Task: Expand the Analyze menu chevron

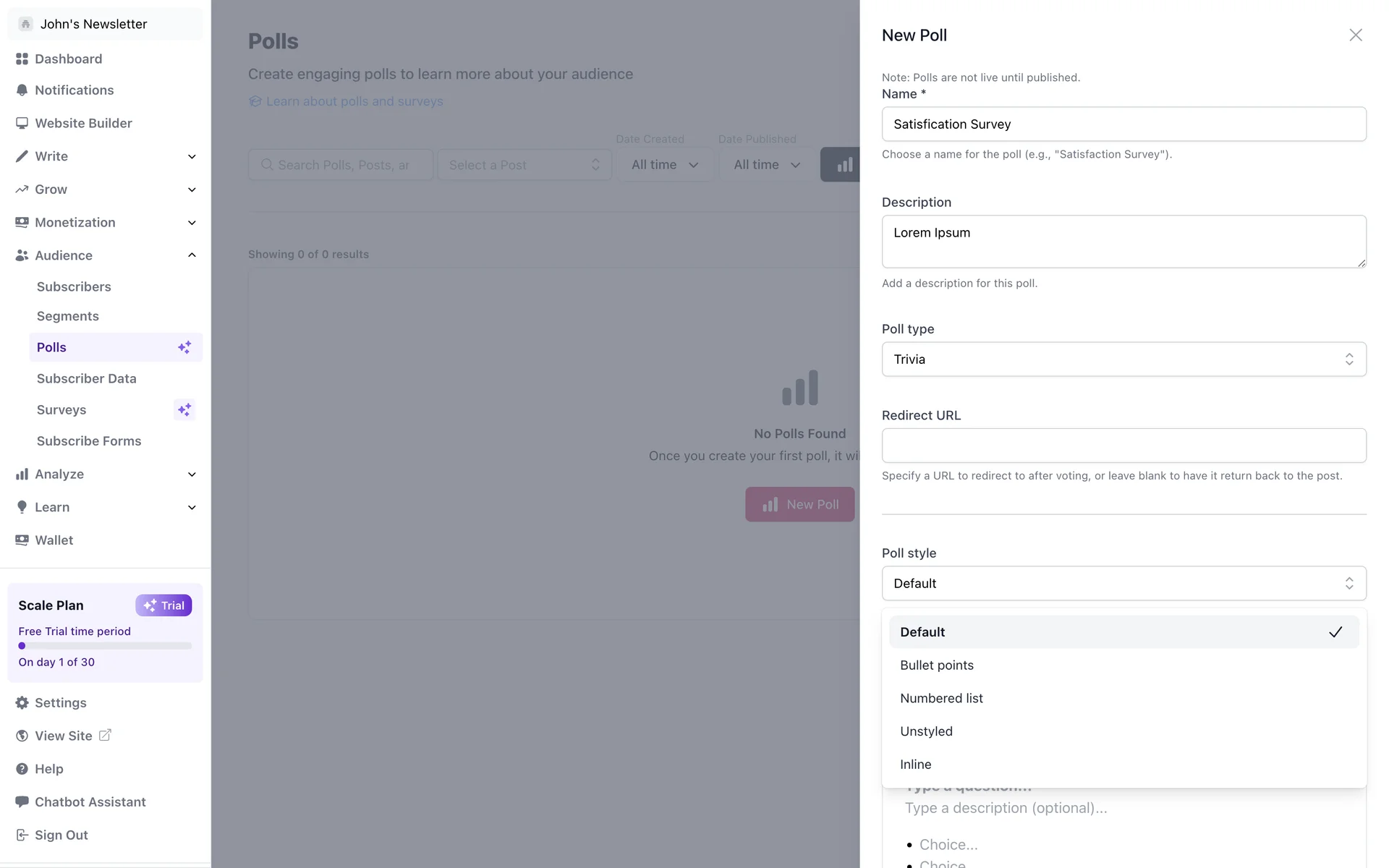Action: (192, 475)
